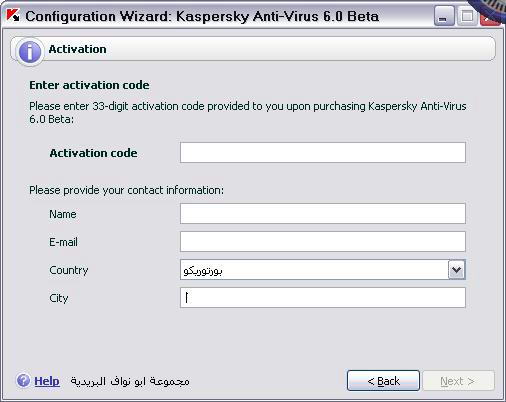Click 'Please provide your contact information:' text

127,190
